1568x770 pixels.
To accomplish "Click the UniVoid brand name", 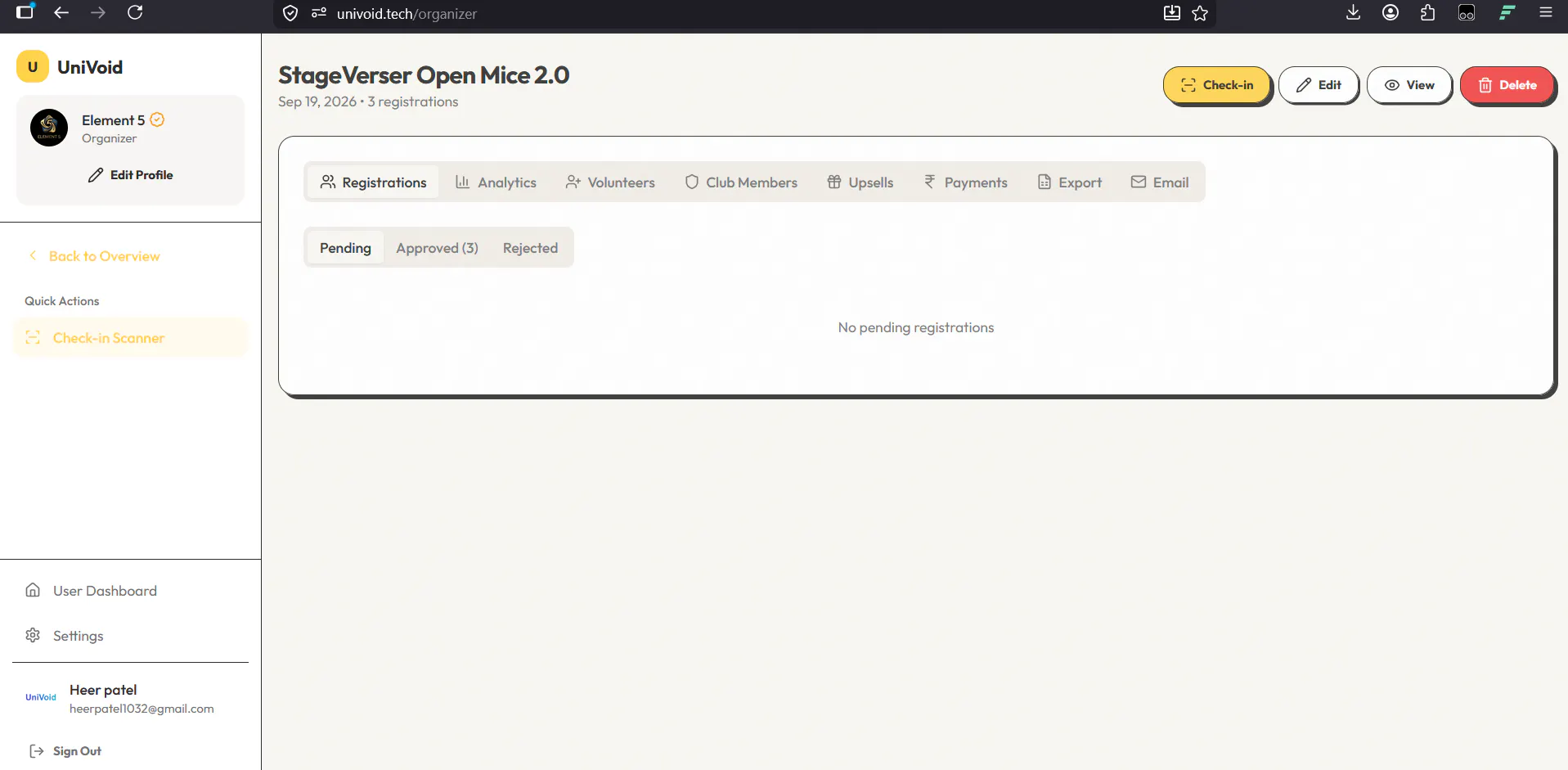I will [90, 67].
